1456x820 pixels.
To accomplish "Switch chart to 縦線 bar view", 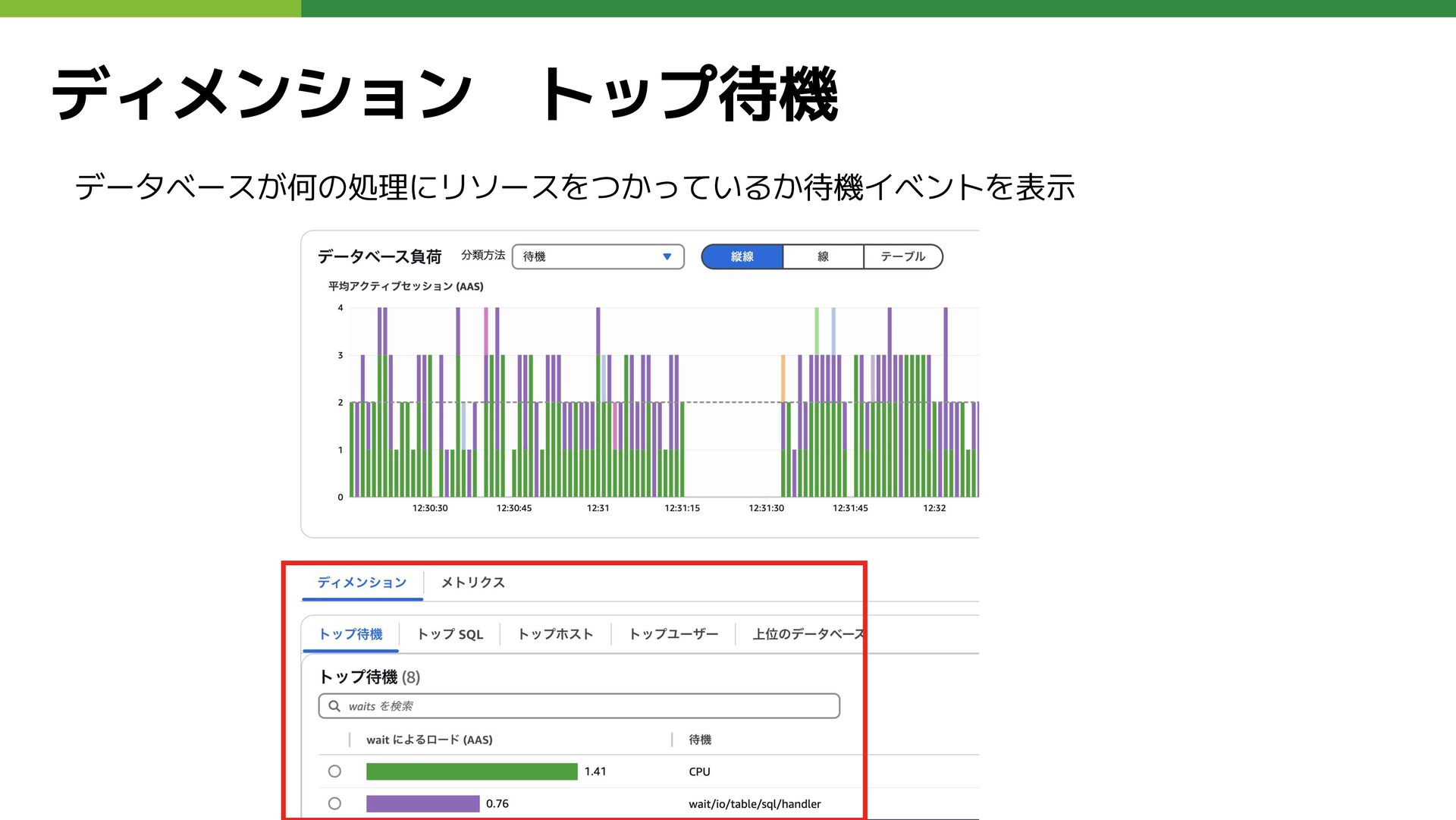I will coord(742,256).
